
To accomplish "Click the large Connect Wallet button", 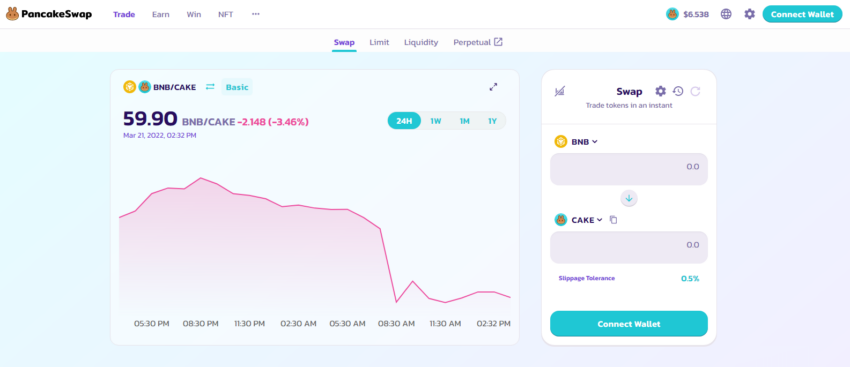I will coord(629,324).
